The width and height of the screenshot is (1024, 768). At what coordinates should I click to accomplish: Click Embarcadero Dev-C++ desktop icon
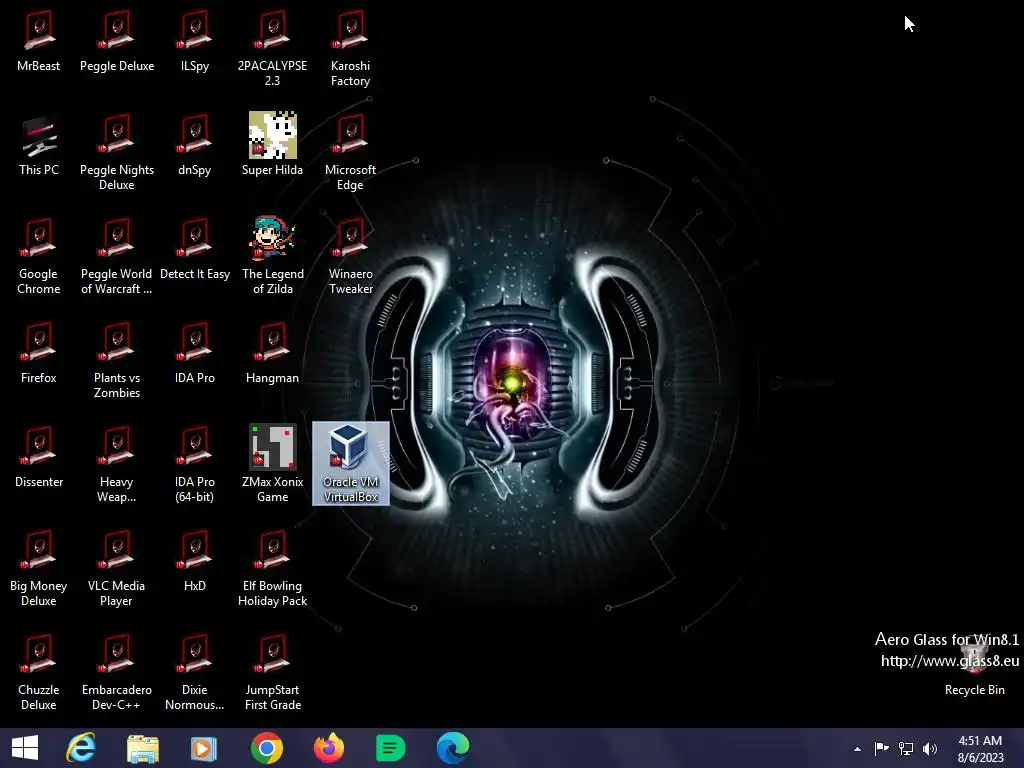click(x=117, y=672)
